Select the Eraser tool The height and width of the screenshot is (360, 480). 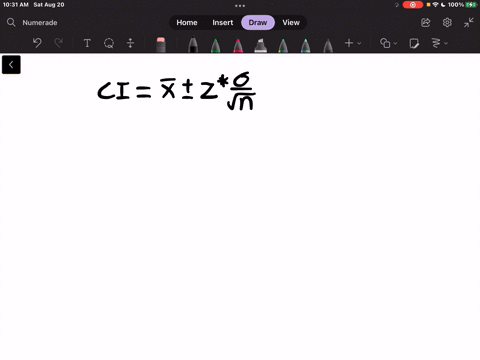tap(161, 45)
